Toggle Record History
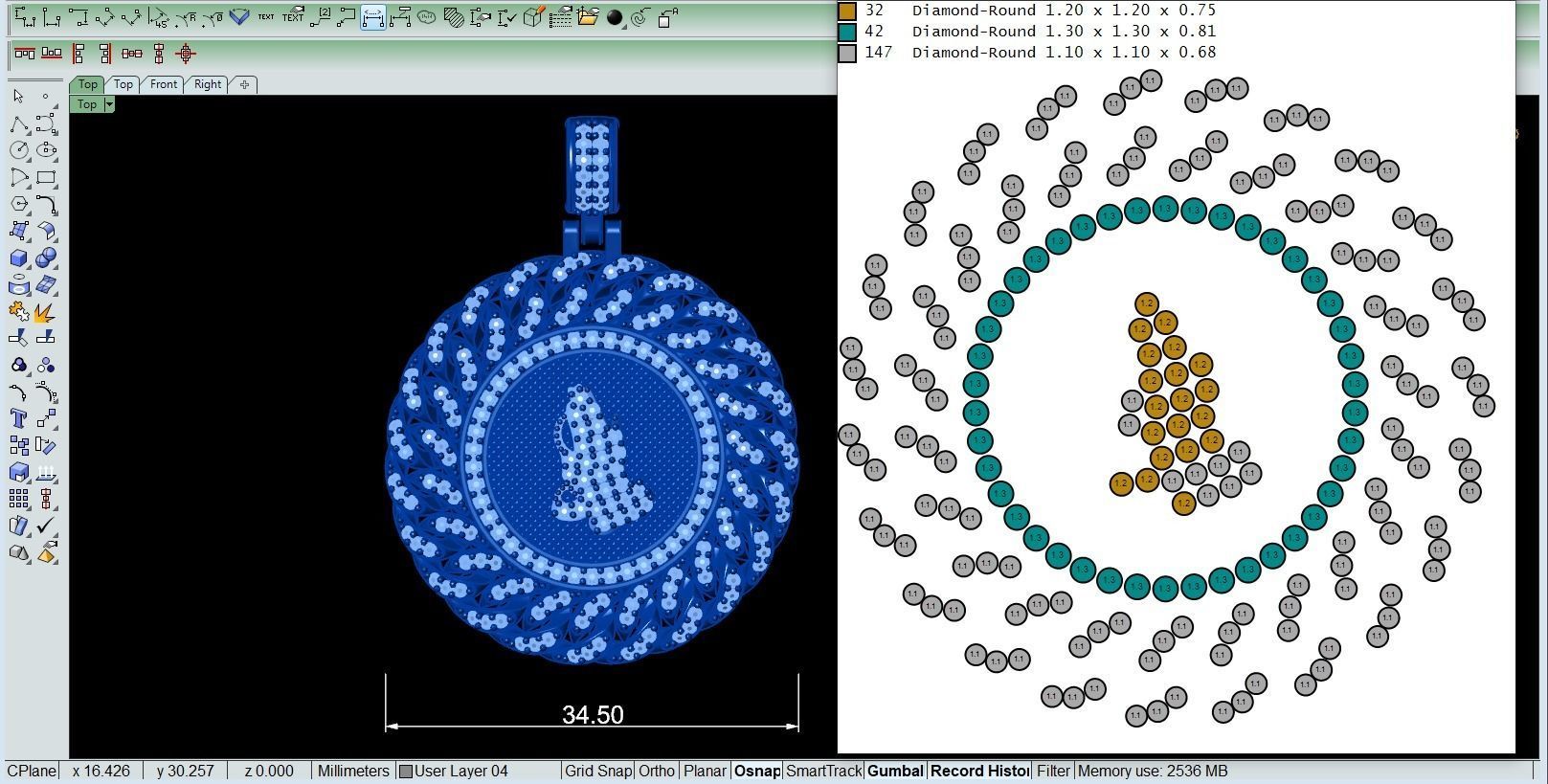This screenshot has height=784, width=1548. tap(979, 771)
